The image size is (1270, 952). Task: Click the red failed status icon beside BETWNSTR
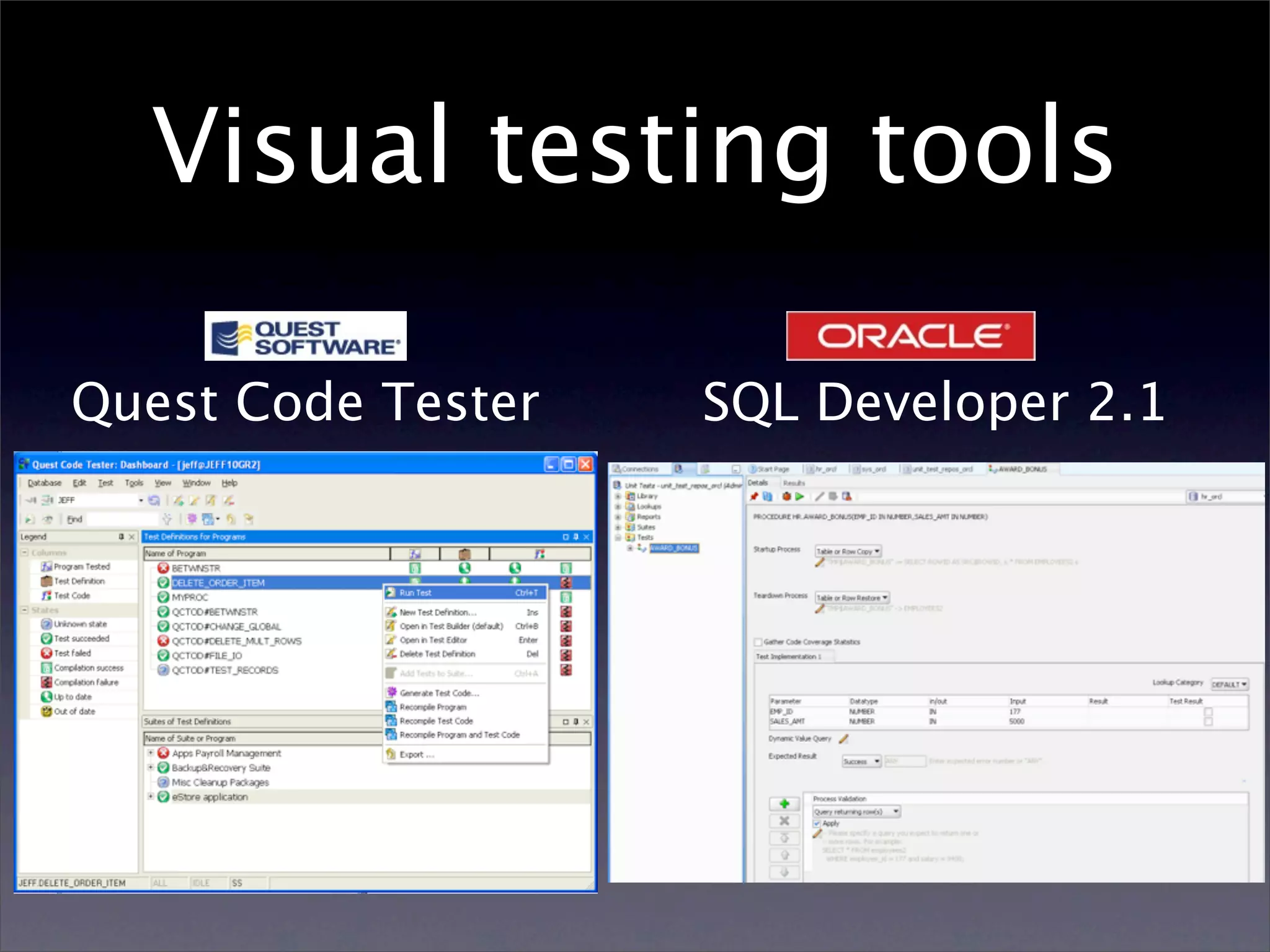click(163, 568)
